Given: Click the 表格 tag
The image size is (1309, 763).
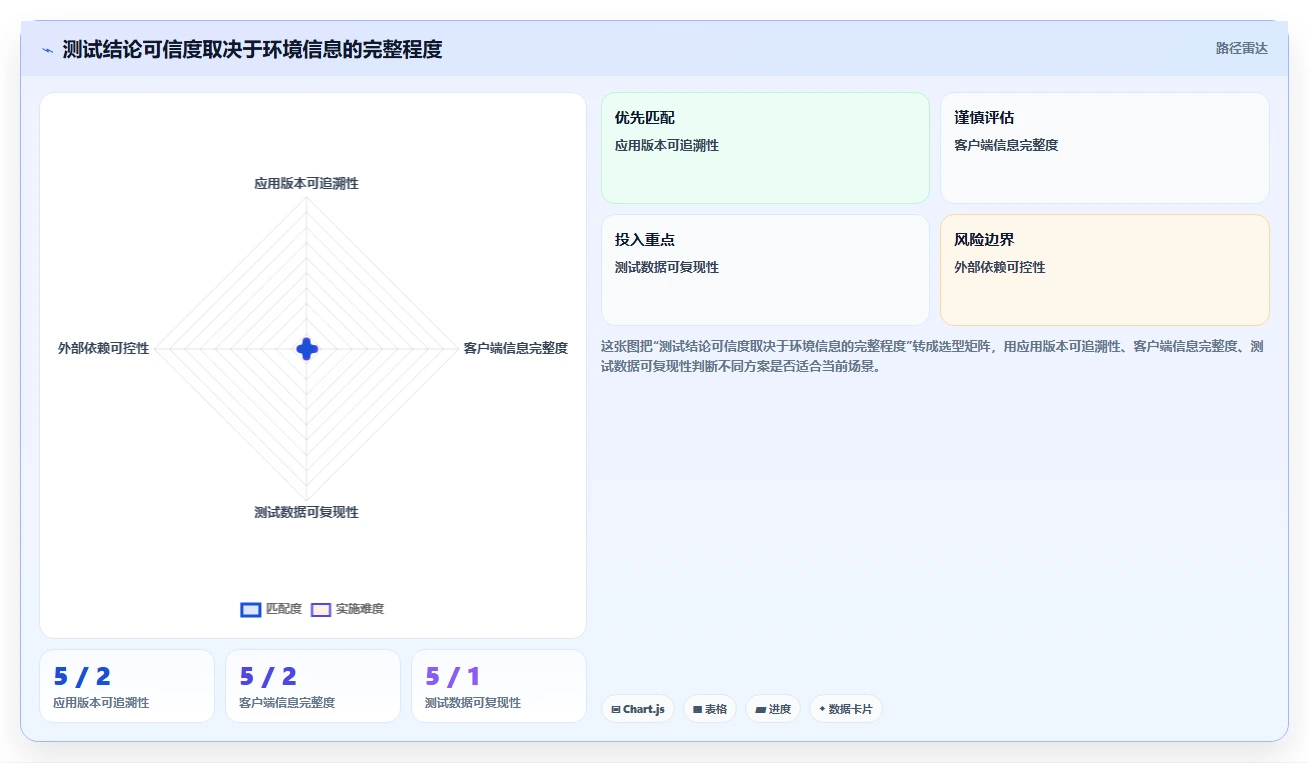Looking at the screenshot, I should pos(710,709).
